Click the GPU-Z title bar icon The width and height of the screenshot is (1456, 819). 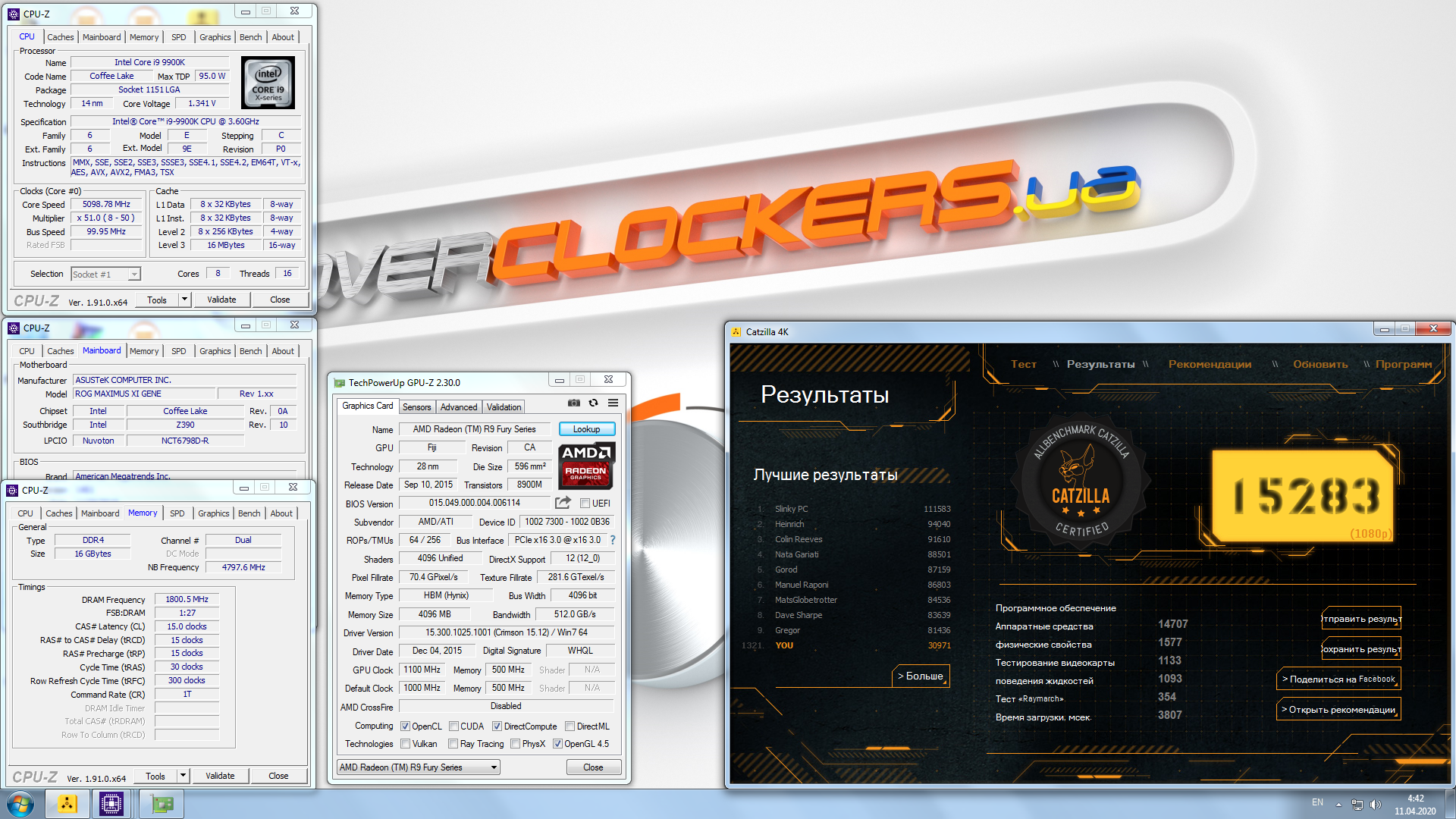[x=339, y=383]
